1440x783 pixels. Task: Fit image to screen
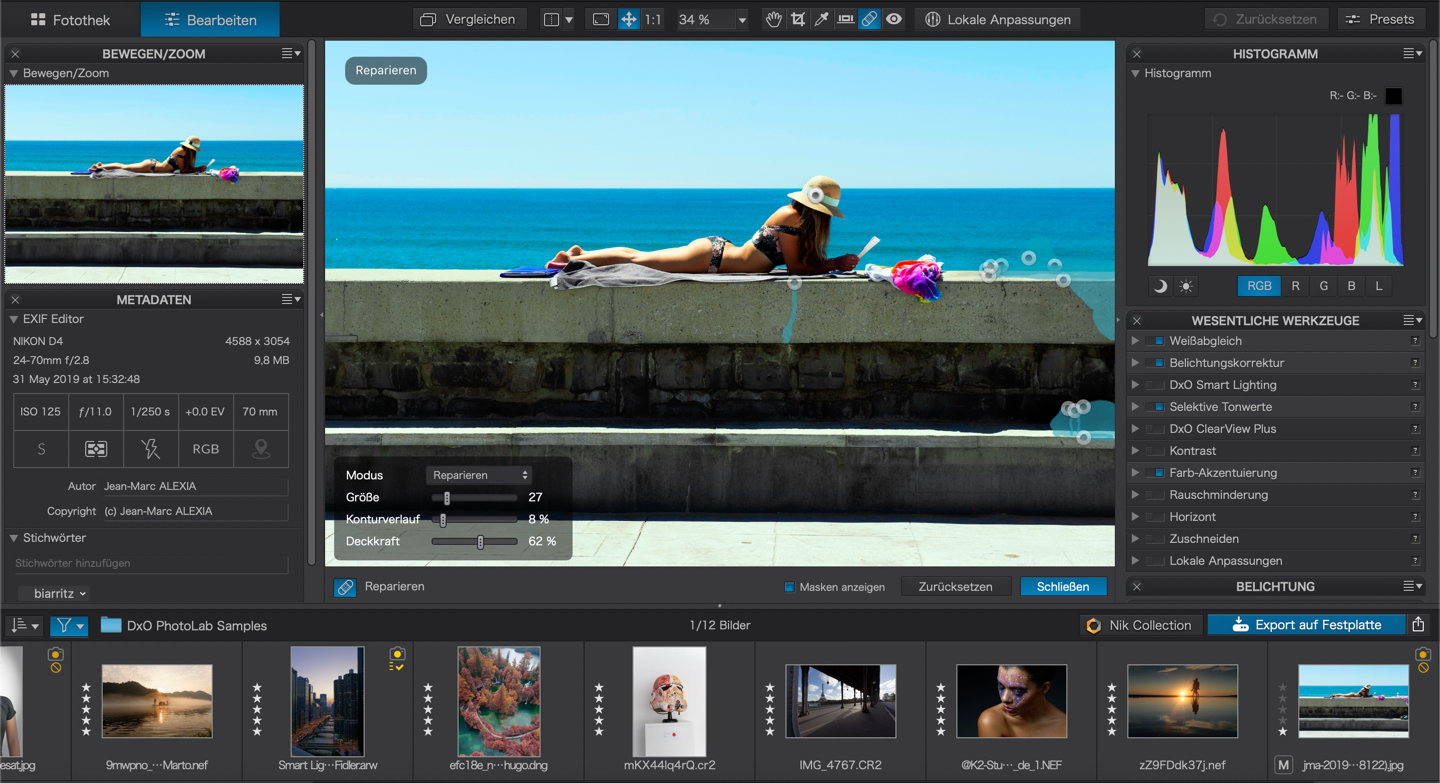click(601, 19)
